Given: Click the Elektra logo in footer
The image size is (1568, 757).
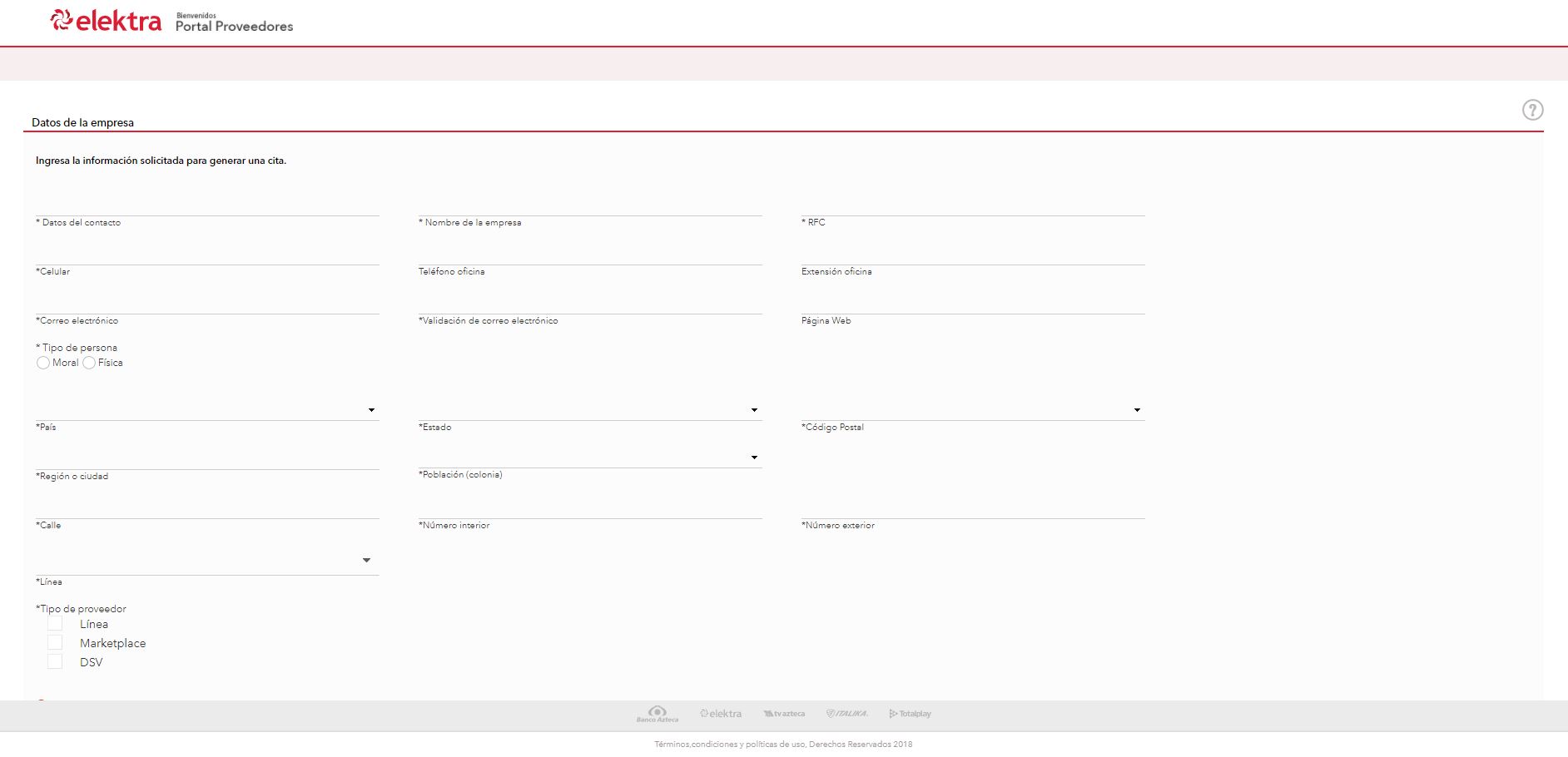Looking at the screenshot, I should click(721, 714).
